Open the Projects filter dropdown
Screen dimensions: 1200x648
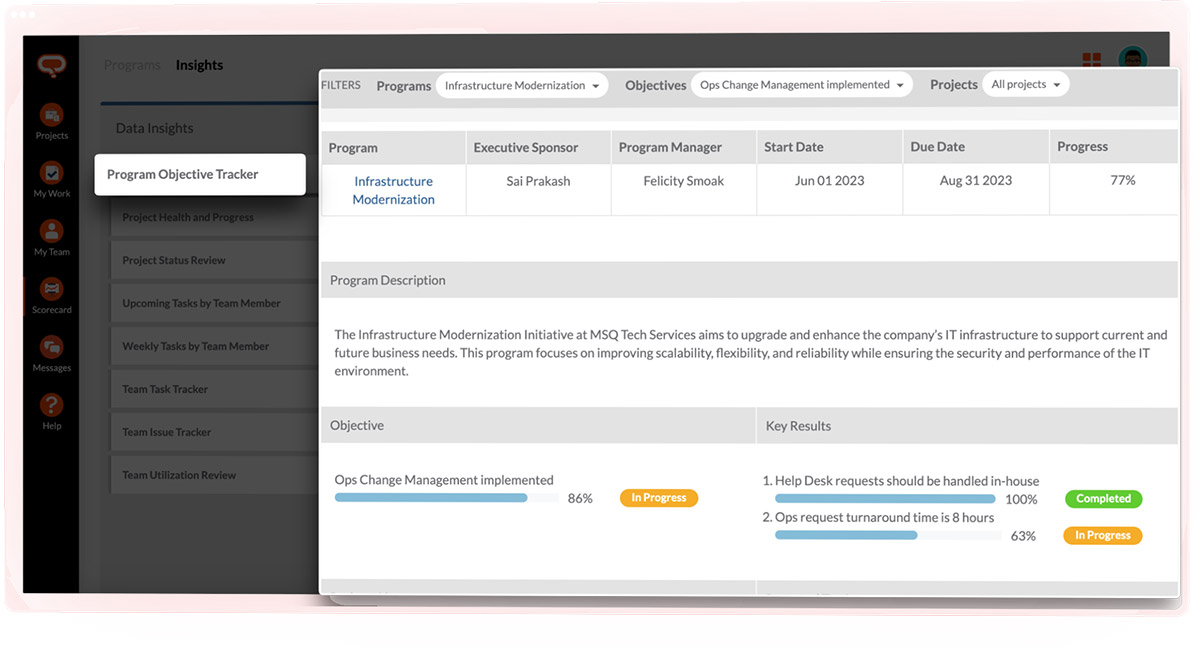1025,85
